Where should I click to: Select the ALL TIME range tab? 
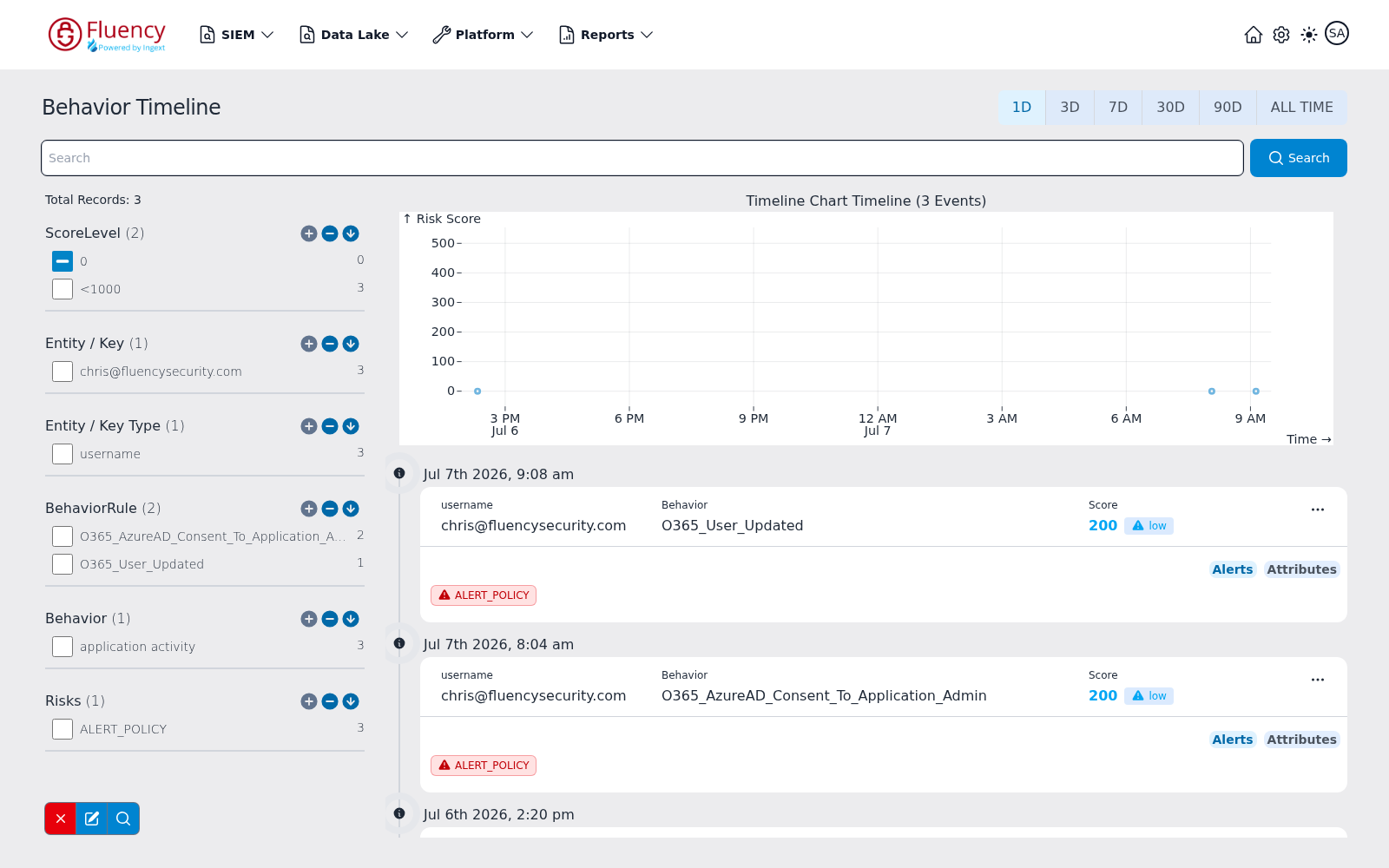click(1301, 108)
